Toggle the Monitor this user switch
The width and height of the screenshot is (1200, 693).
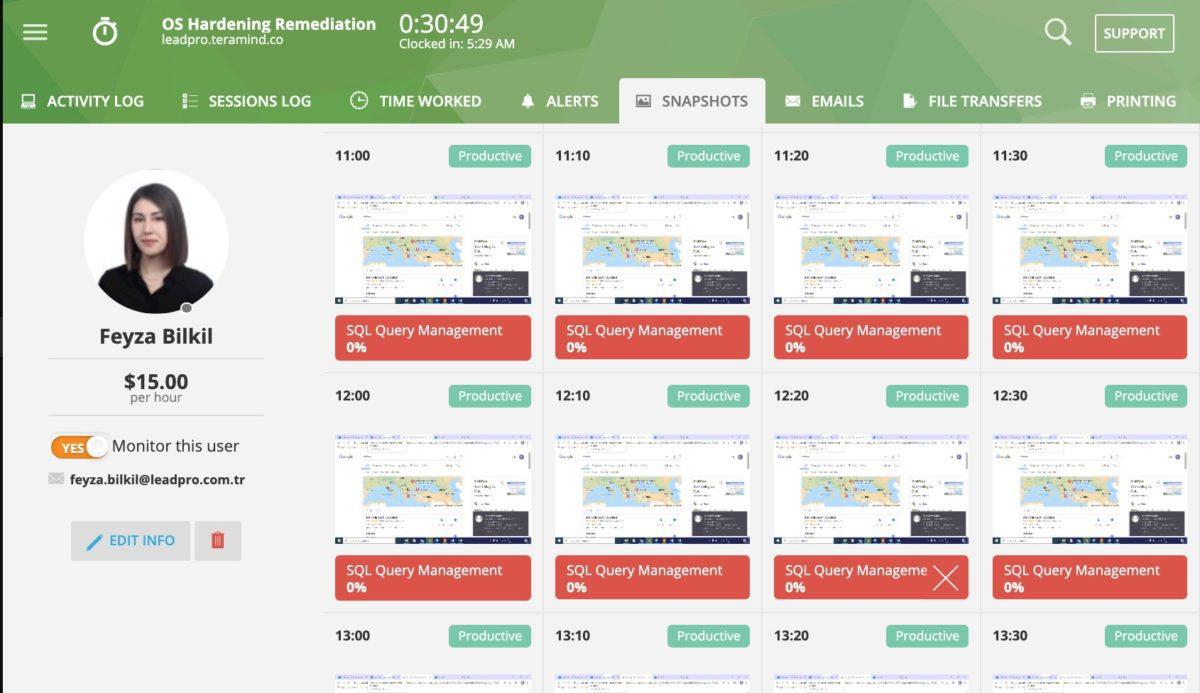79,447
